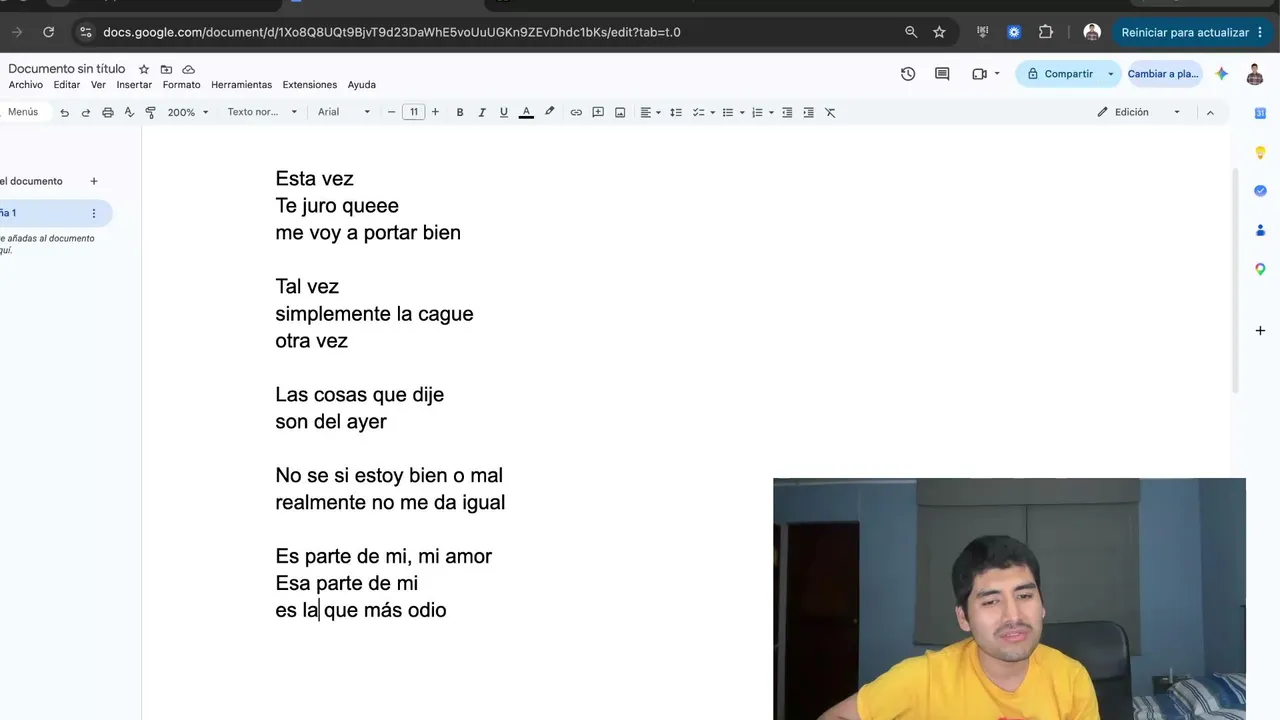
Task: Run spell check icon
Action: coord(129,113)
